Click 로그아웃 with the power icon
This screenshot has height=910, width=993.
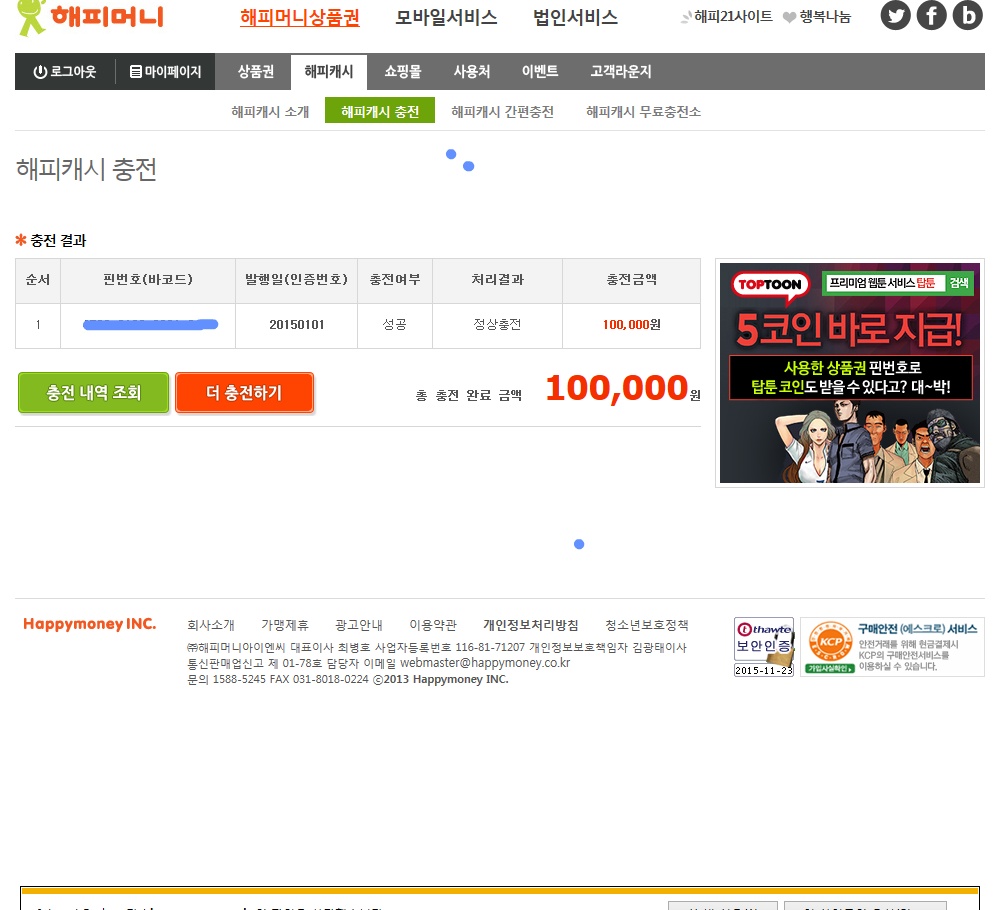click(x=65, y=72)
